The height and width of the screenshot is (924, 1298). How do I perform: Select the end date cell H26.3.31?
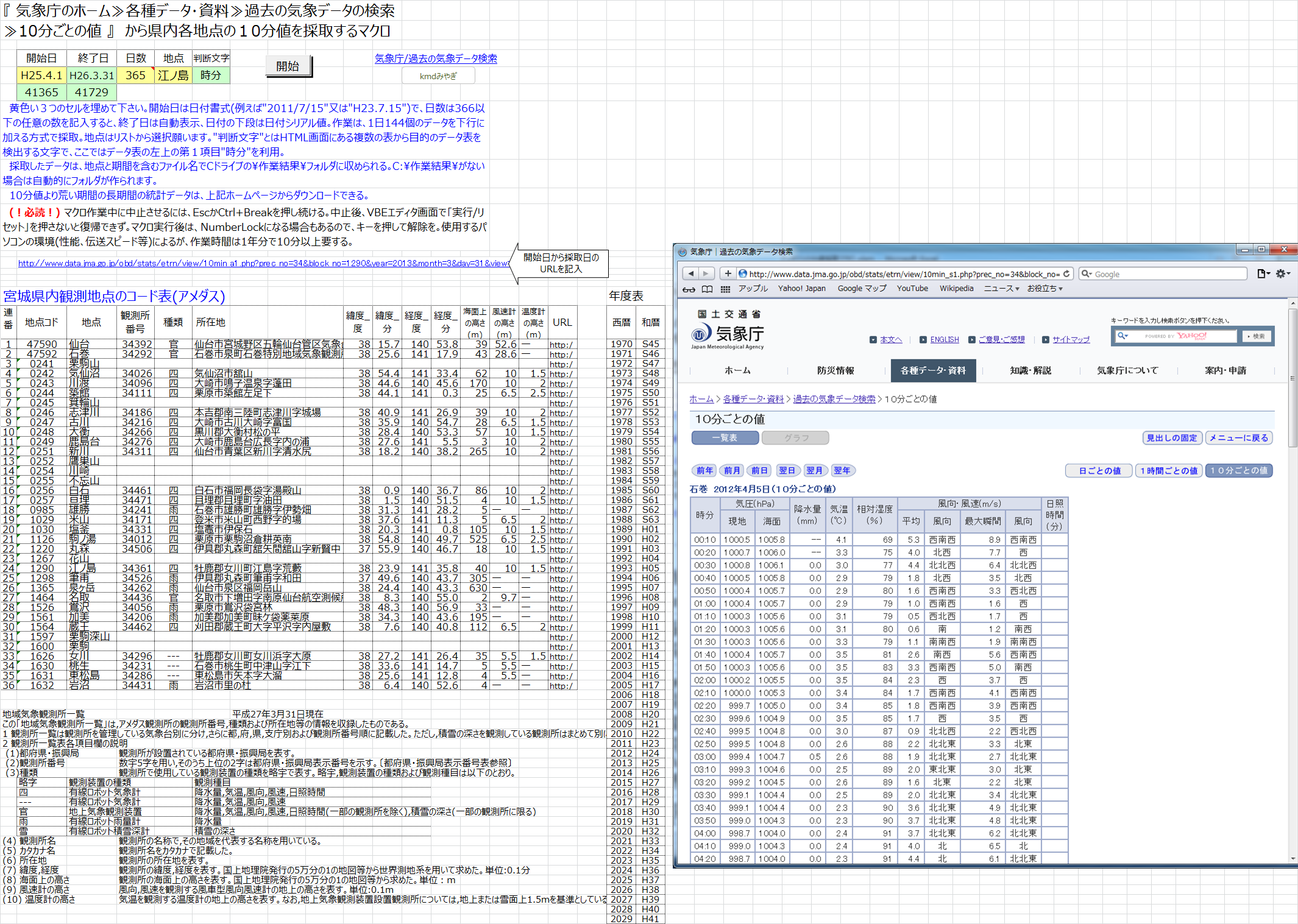(91, 76)
